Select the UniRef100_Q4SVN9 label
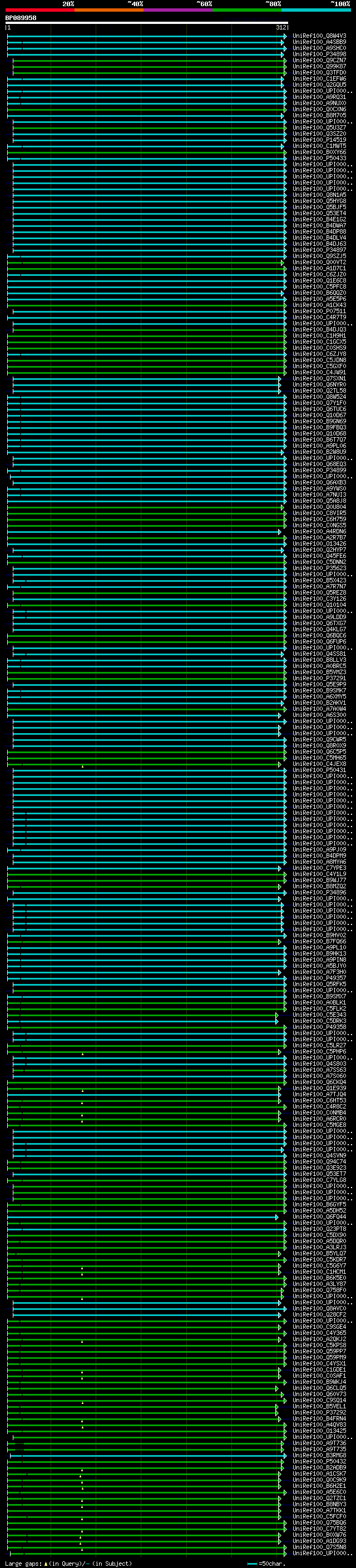 click(319, 1155)
